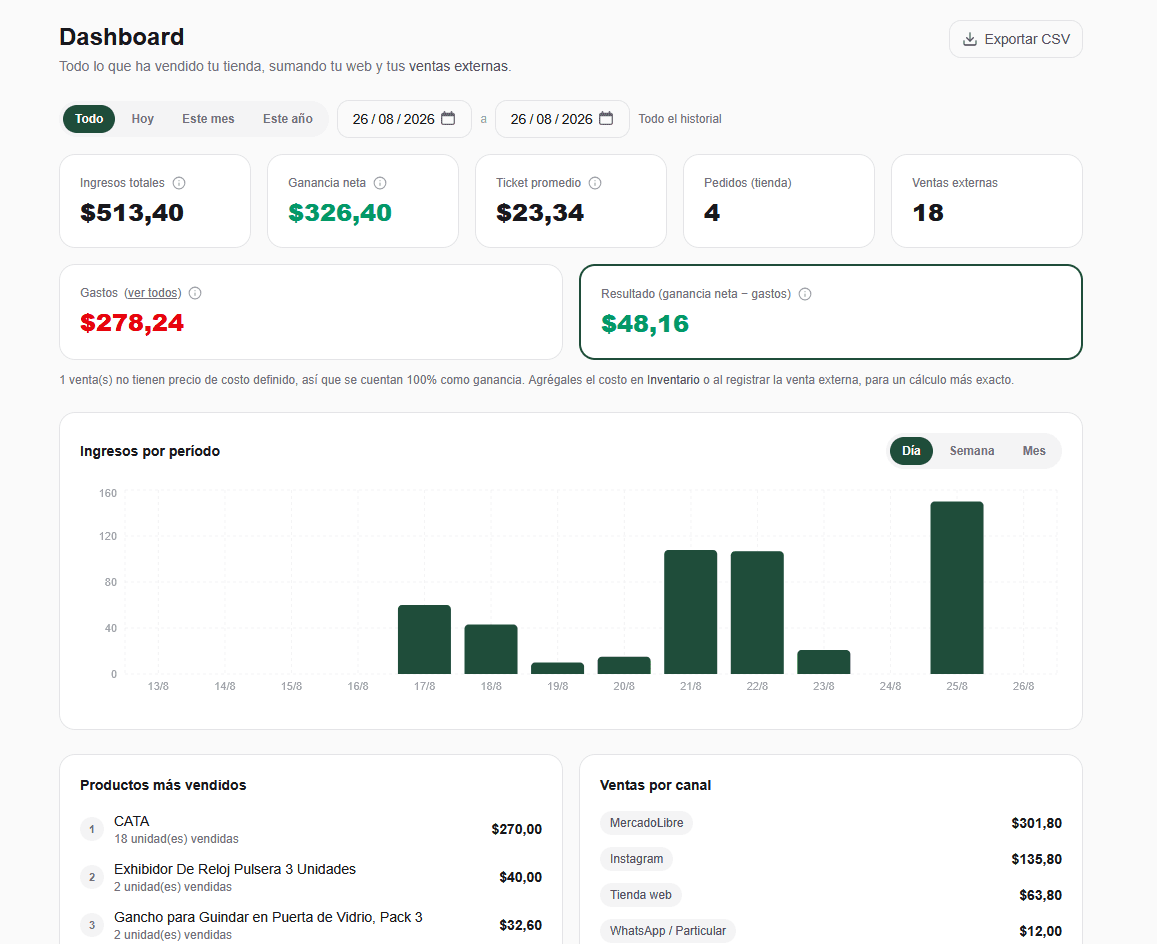The width and height of the screenshot is (1157, 944).
Task: Click the $326,40 net profit value
Action: tap(339, 213)
